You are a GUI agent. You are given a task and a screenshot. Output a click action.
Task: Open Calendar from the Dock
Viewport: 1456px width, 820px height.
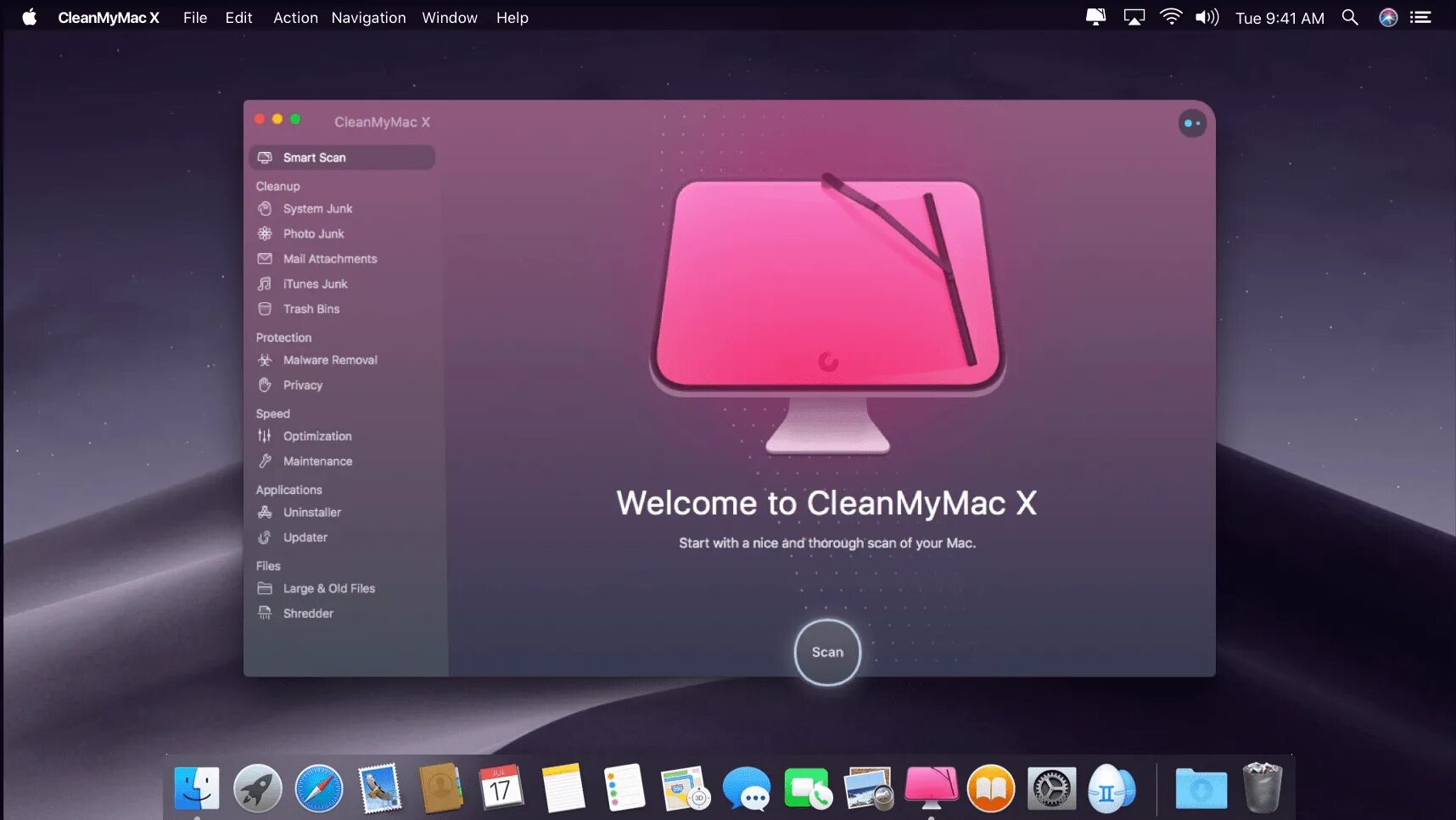501,789
